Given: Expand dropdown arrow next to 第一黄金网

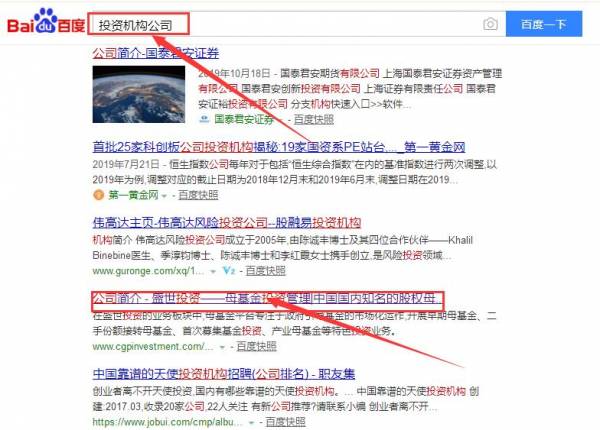Looking at the screenshot, I should [x=164, y=196].
